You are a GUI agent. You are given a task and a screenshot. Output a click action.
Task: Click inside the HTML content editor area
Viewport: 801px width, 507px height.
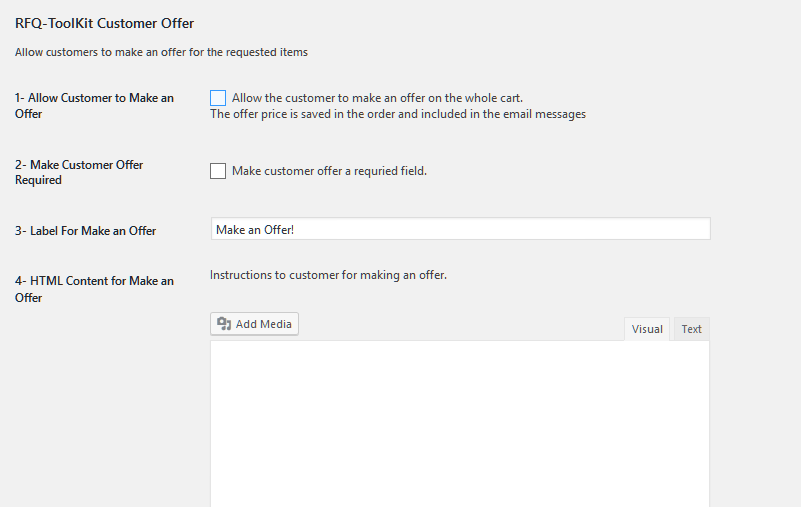[459, 424]
